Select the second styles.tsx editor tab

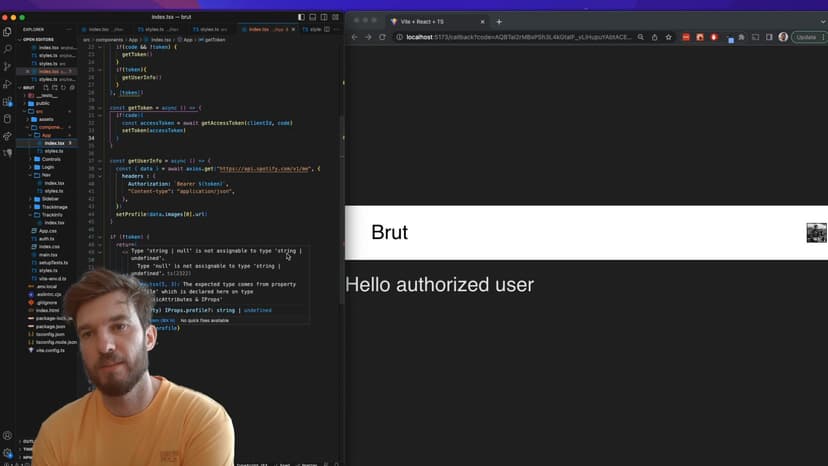pyautogui.click(x=210, y=29)
